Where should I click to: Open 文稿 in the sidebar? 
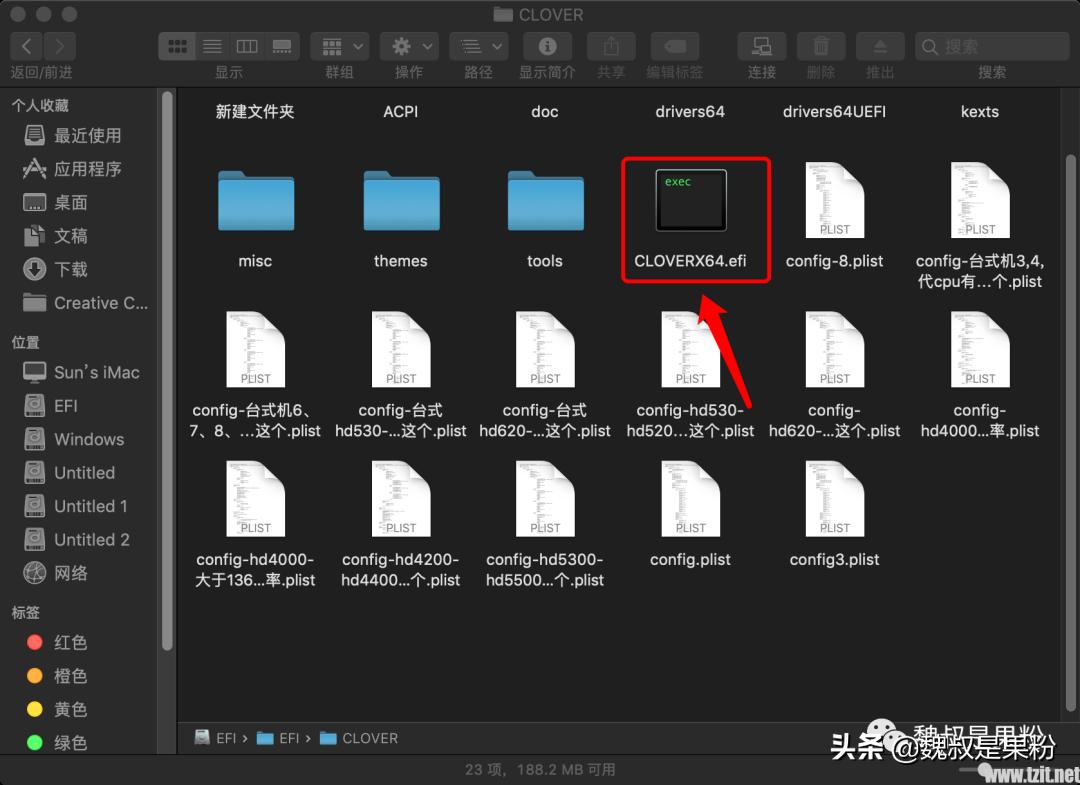pyautogui.click(x=71, y=236)
